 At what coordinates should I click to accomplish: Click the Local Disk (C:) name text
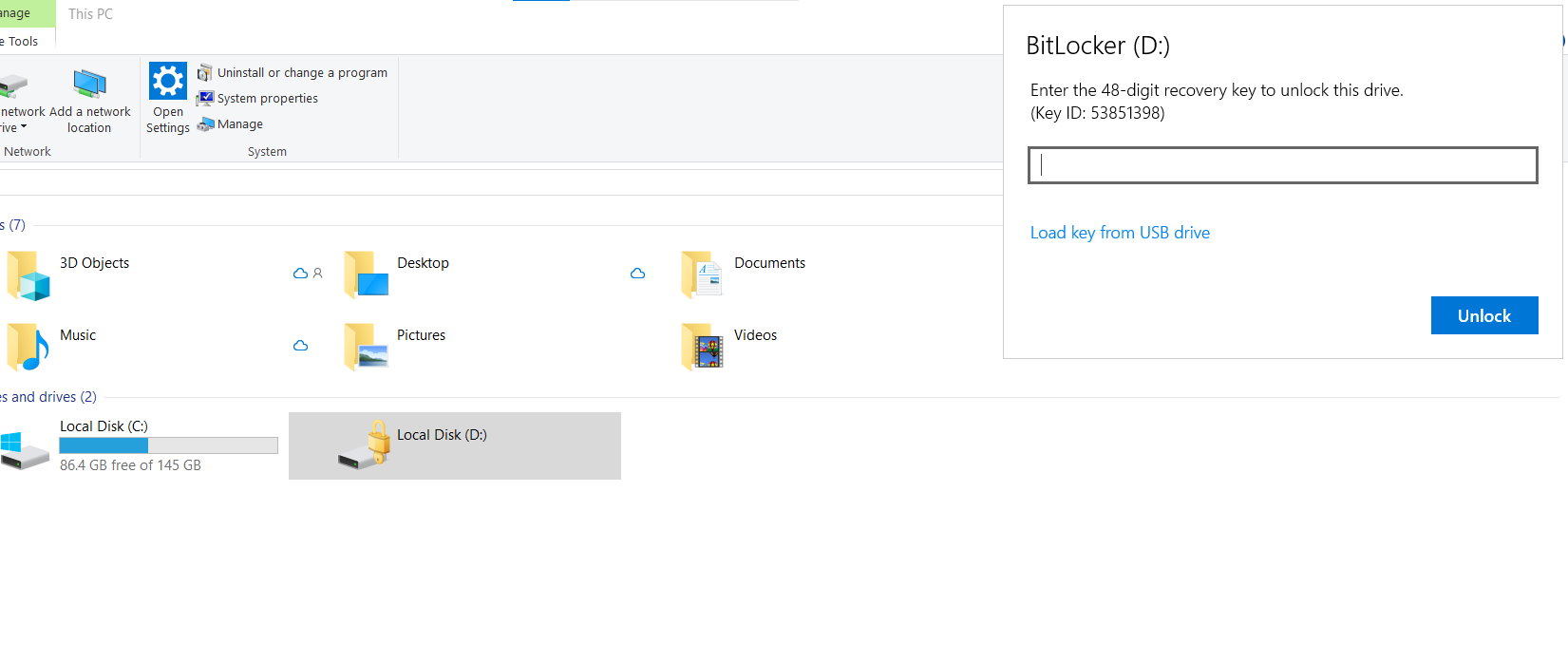104,426
